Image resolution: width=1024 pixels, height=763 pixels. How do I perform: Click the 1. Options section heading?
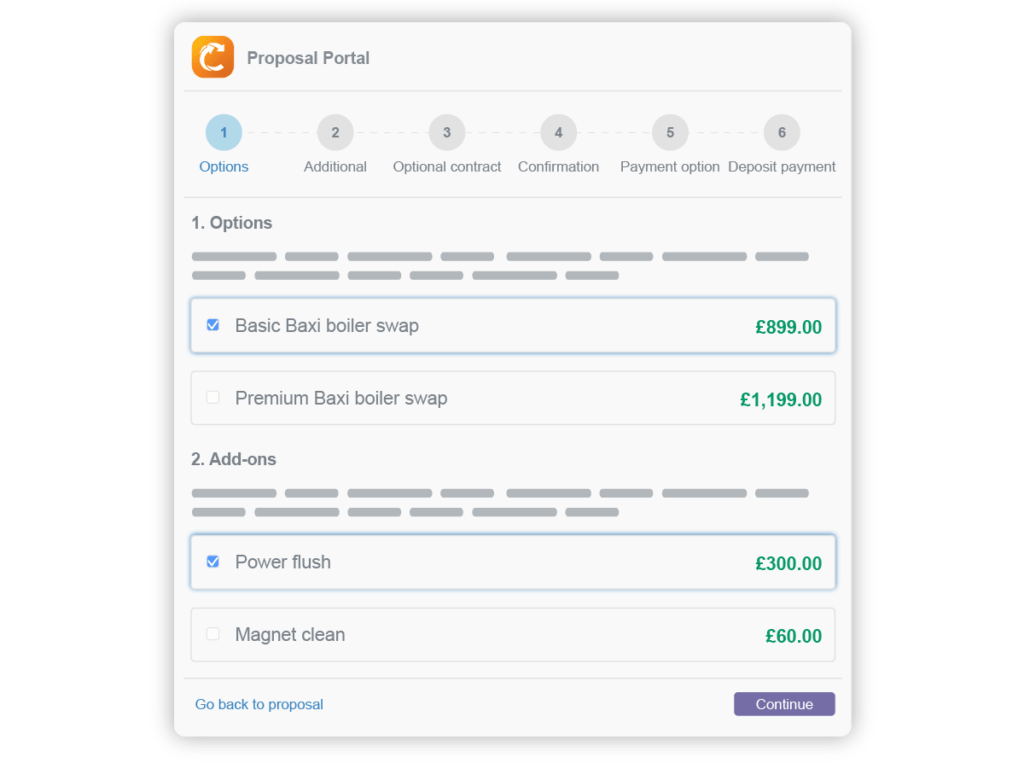coord(232,222)
